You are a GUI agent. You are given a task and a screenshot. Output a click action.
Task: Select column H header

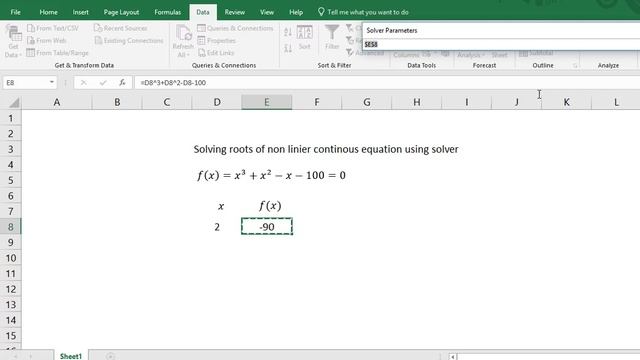click(x=417, y=102)
